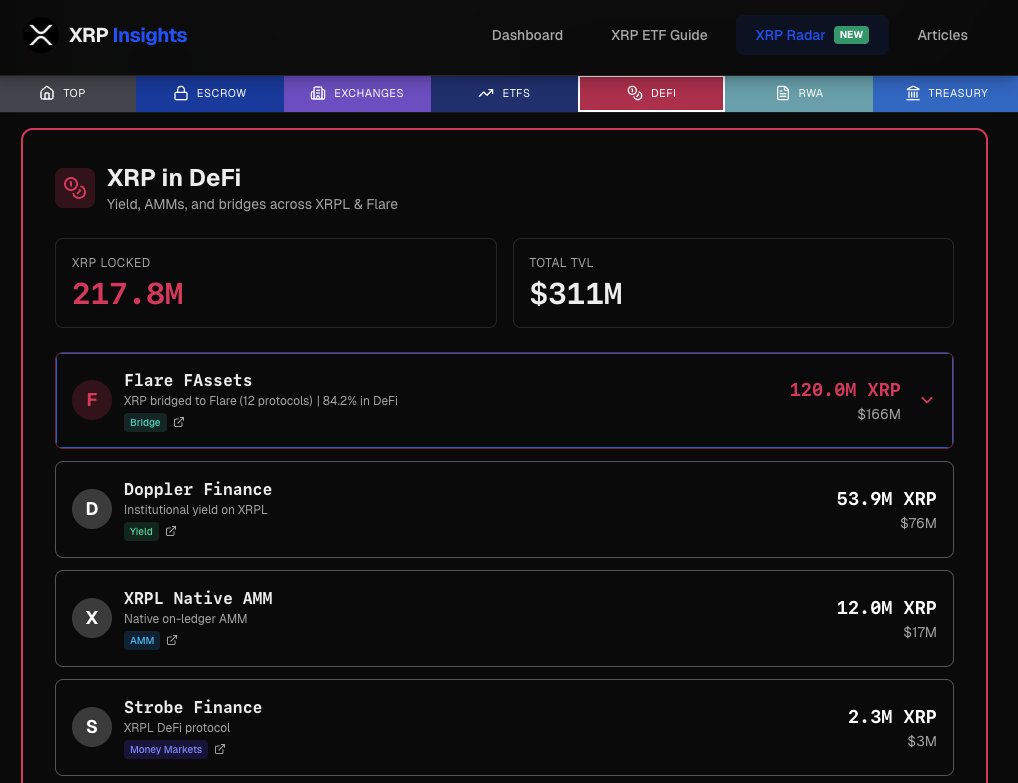Click the home icon in TOP tab
Viewport: 1018px width, 783px height.
pos(47,93)
